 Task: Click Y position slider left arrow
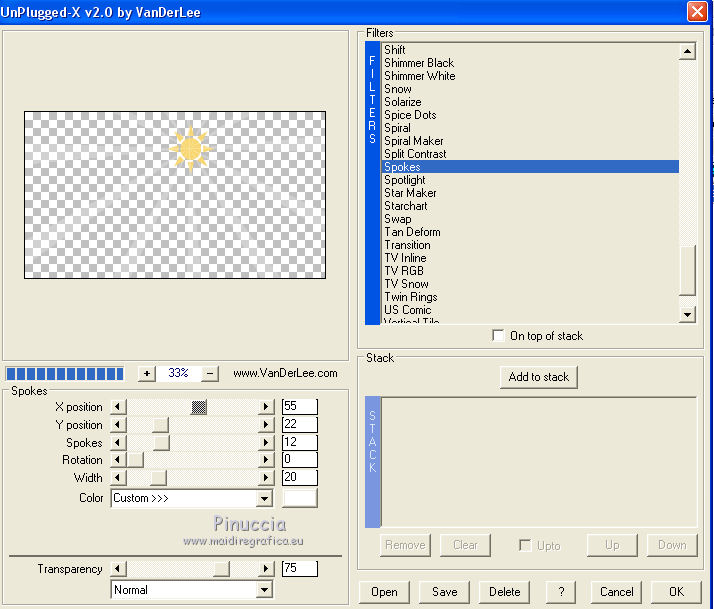[118, 425]
